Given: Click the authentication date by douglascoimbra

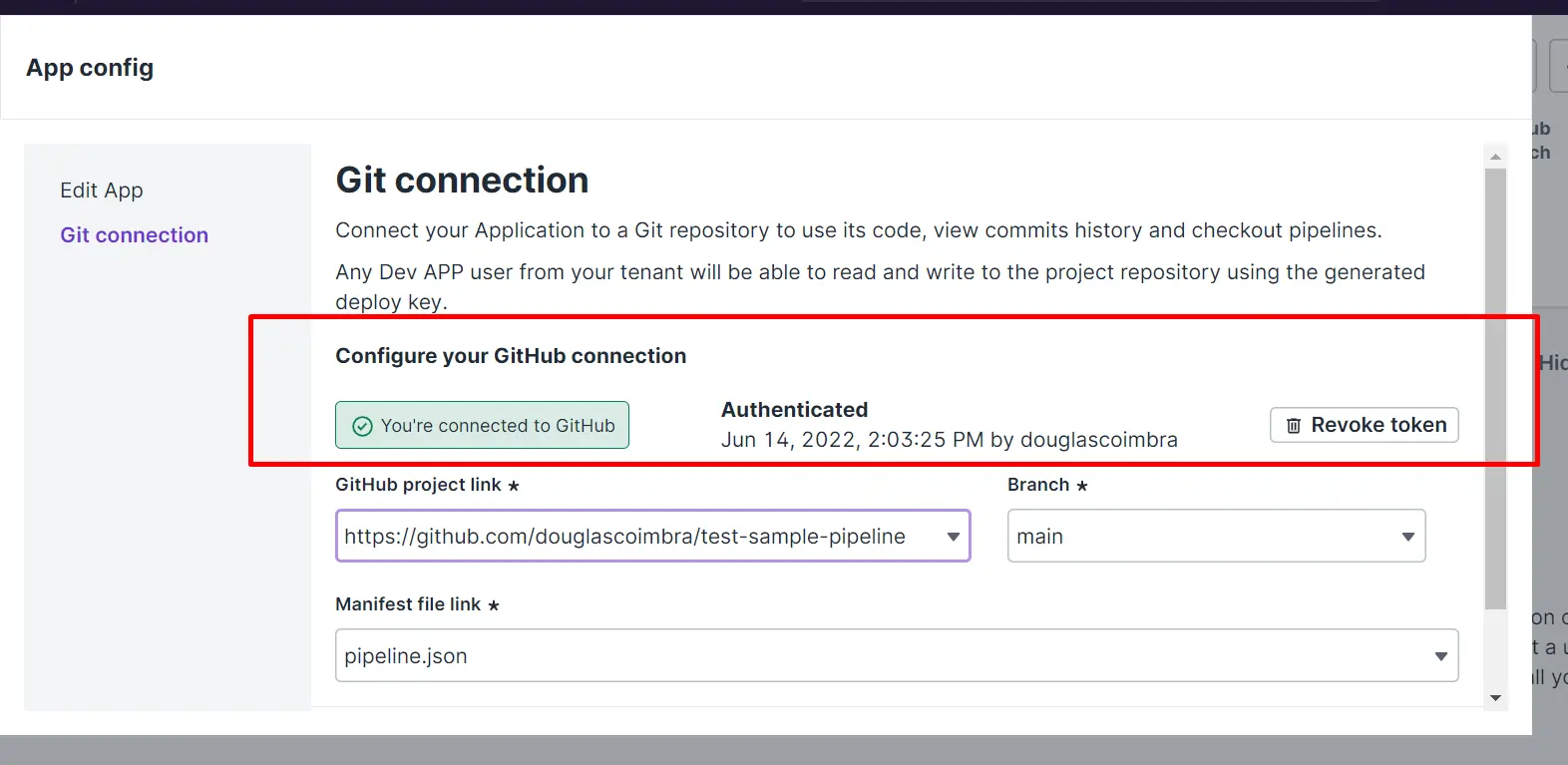Looking at the screenshot, I should tap(949, 440).
